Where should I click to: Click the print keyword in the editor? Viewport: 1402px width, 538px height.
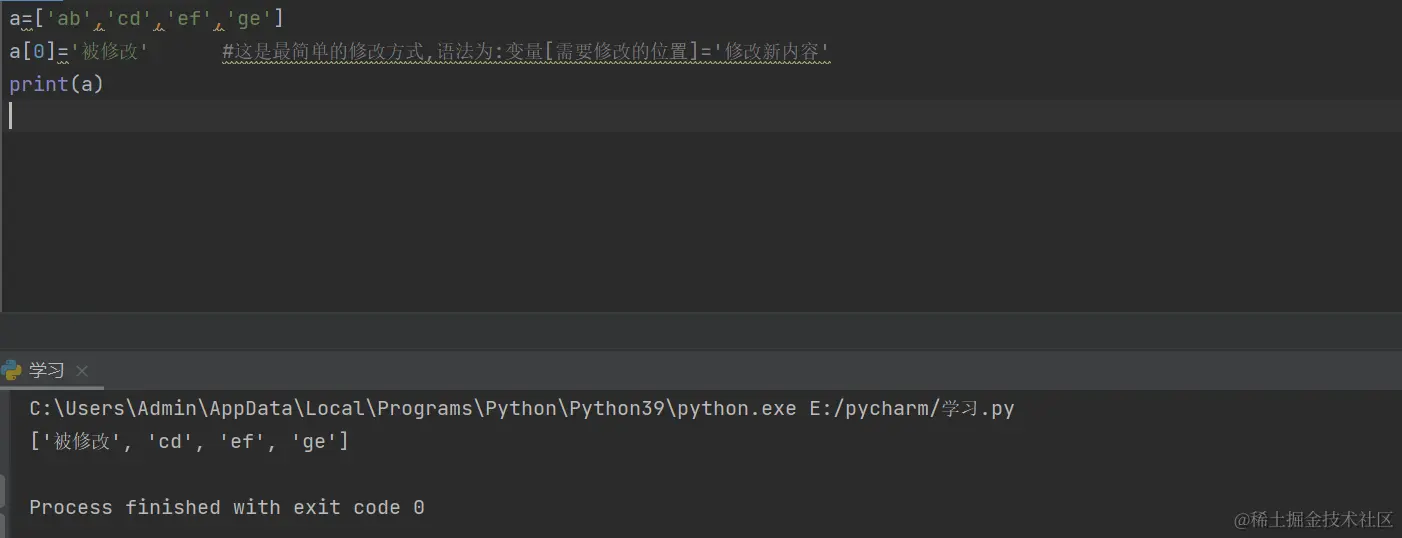tap(38, 84)
